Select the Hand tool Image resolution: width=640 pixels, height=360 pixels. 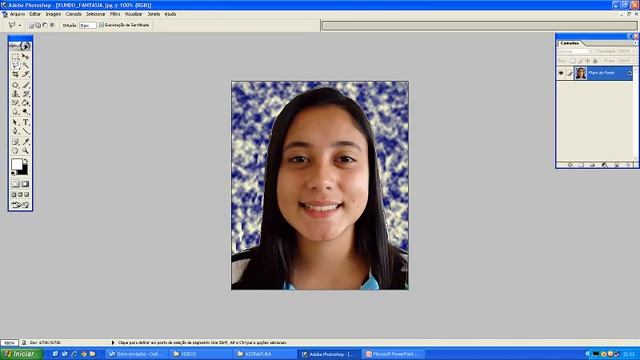point(16,151)
